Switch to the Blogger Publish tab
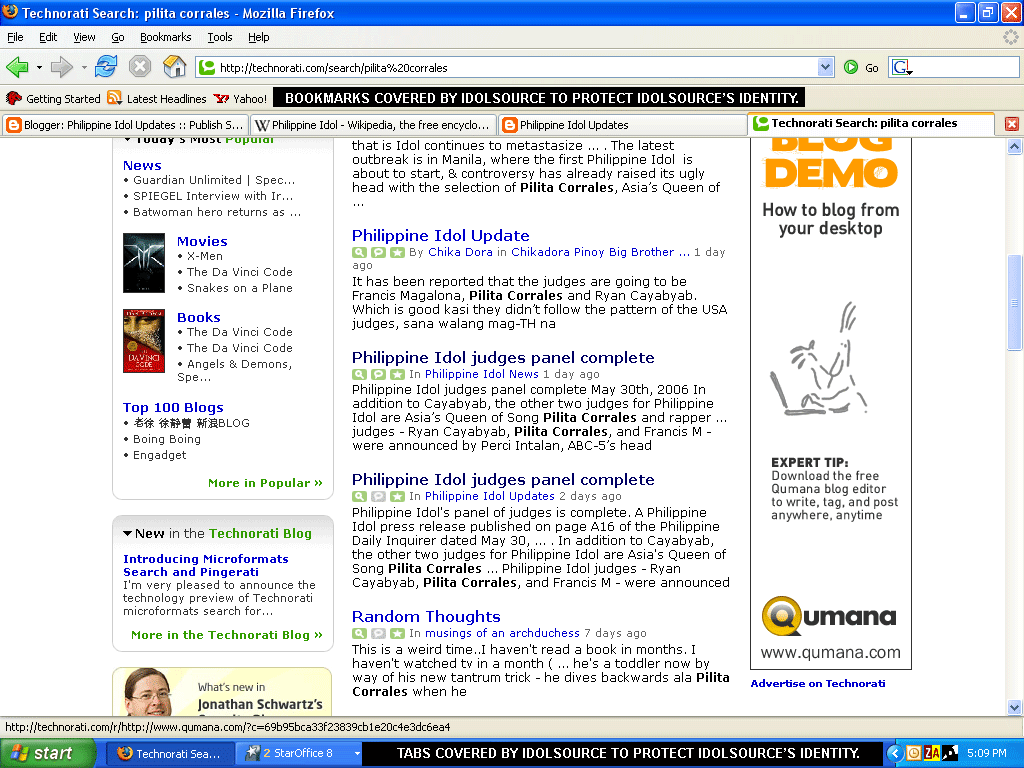Screen dimensions: 1024x768 coord(125,125)
